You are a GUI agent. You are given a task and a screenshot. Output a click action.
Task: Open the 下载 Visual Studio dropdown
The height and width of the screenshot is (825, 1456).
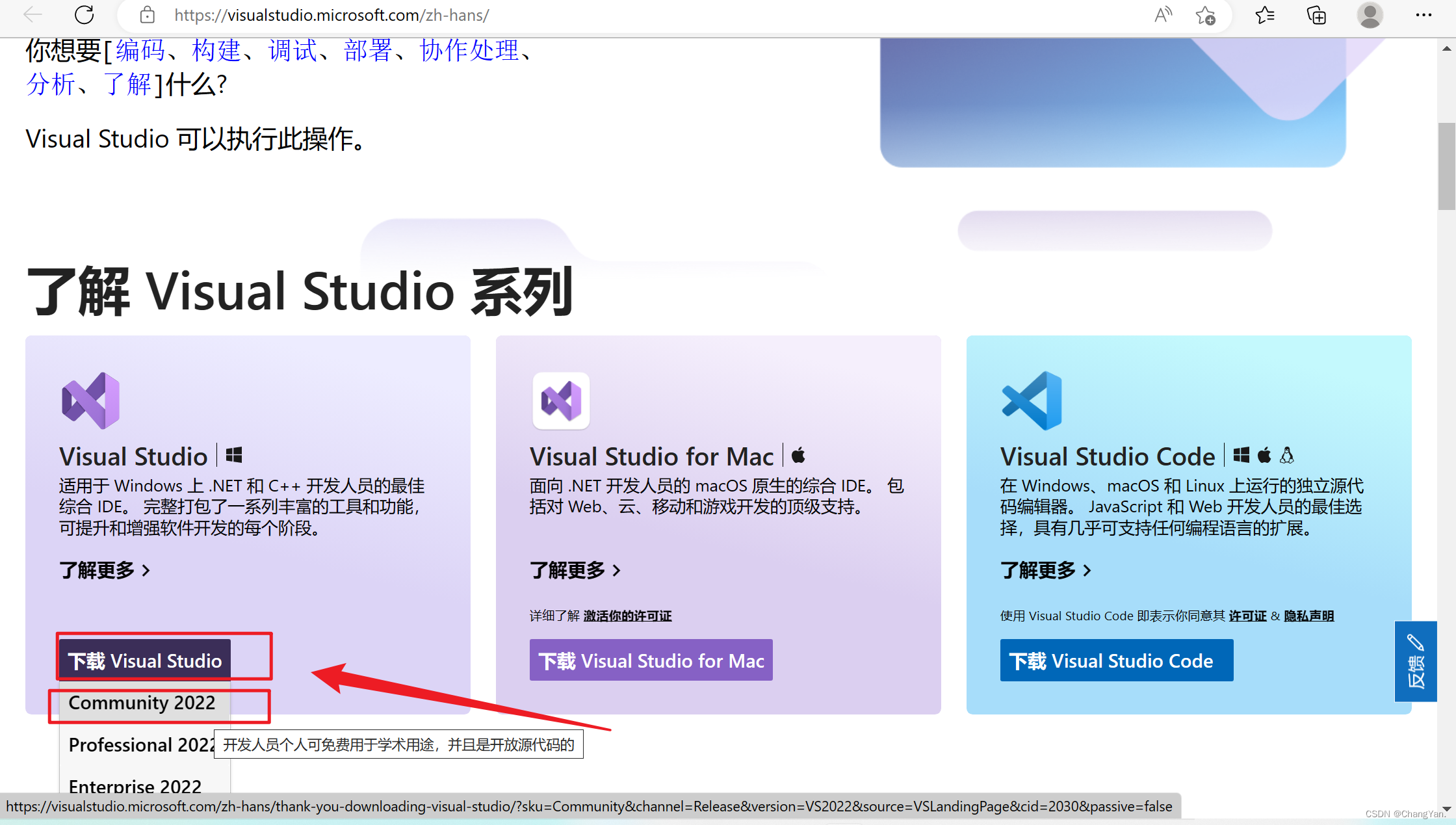click(146, 659)
